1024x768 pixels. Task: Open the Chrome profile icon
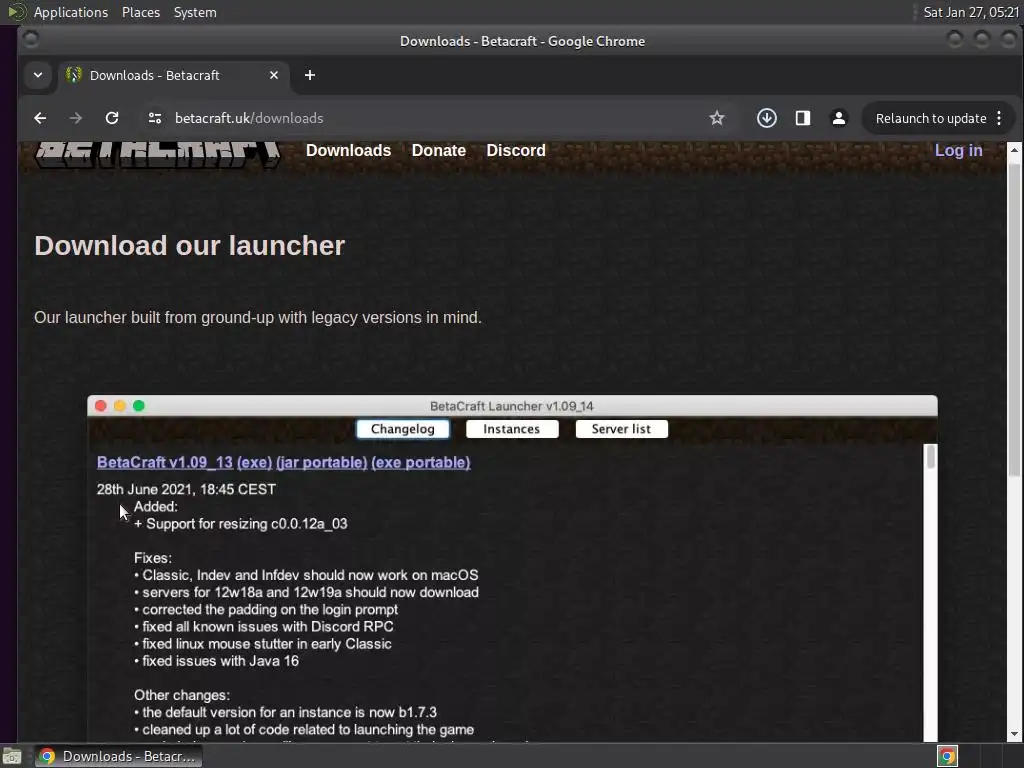(x=839, y=118)
